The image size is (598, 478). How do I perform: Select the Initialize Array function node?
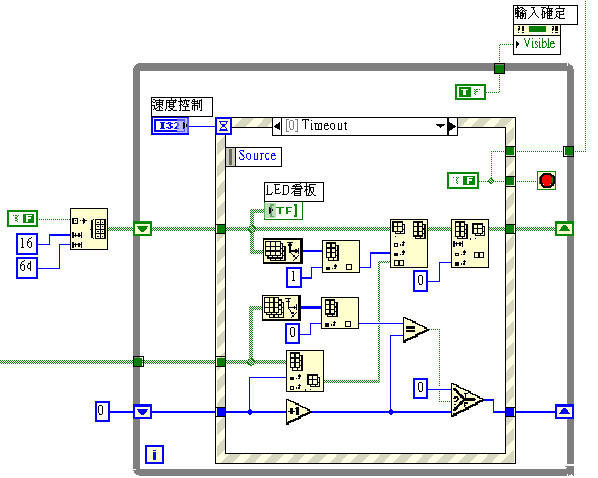(89, 229)
